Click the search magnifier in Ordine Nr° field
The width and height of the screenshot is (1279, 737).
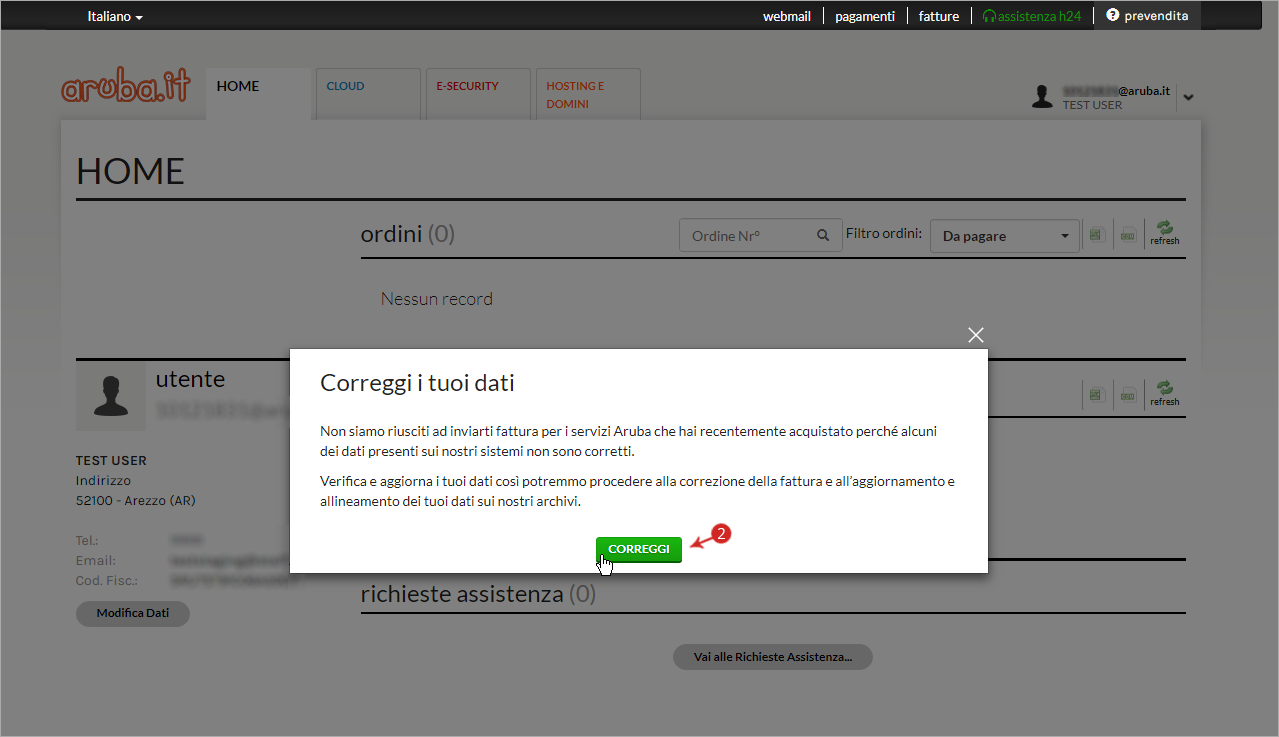(x=823, y=236)
